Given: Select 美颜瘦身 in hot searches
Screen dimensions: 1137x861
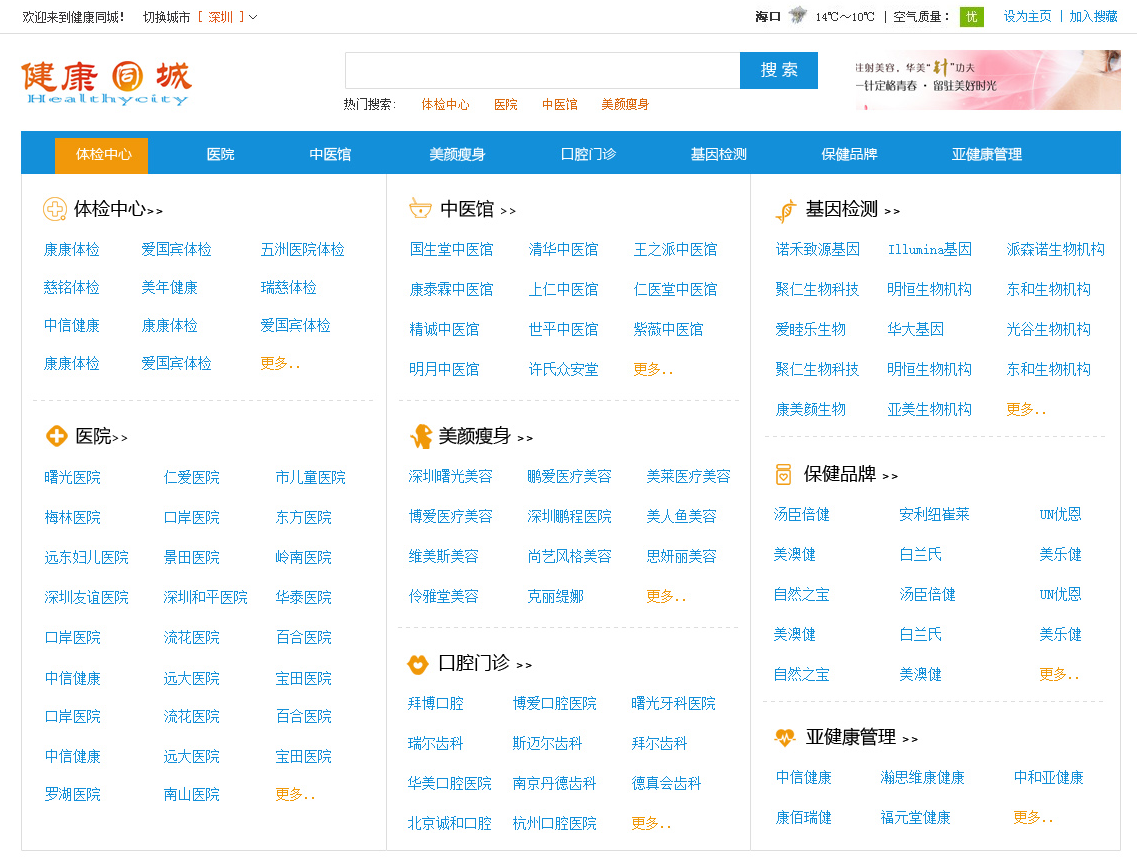Looking at the screenshot, I should click(624, 103).
